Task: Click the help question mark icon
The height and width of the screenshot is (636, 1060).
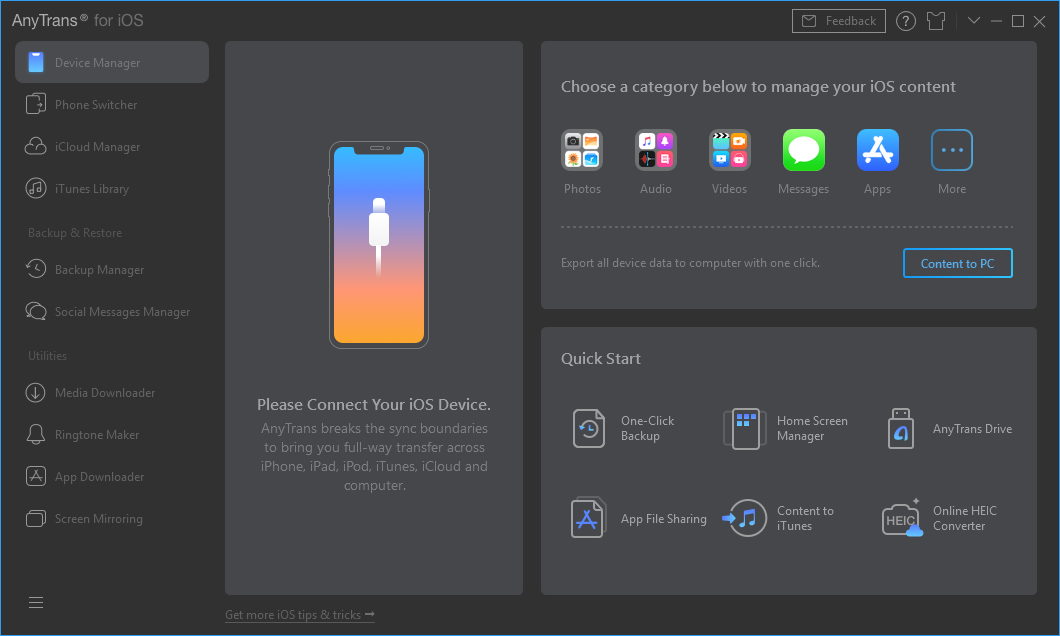Action: tap(906, 21)
